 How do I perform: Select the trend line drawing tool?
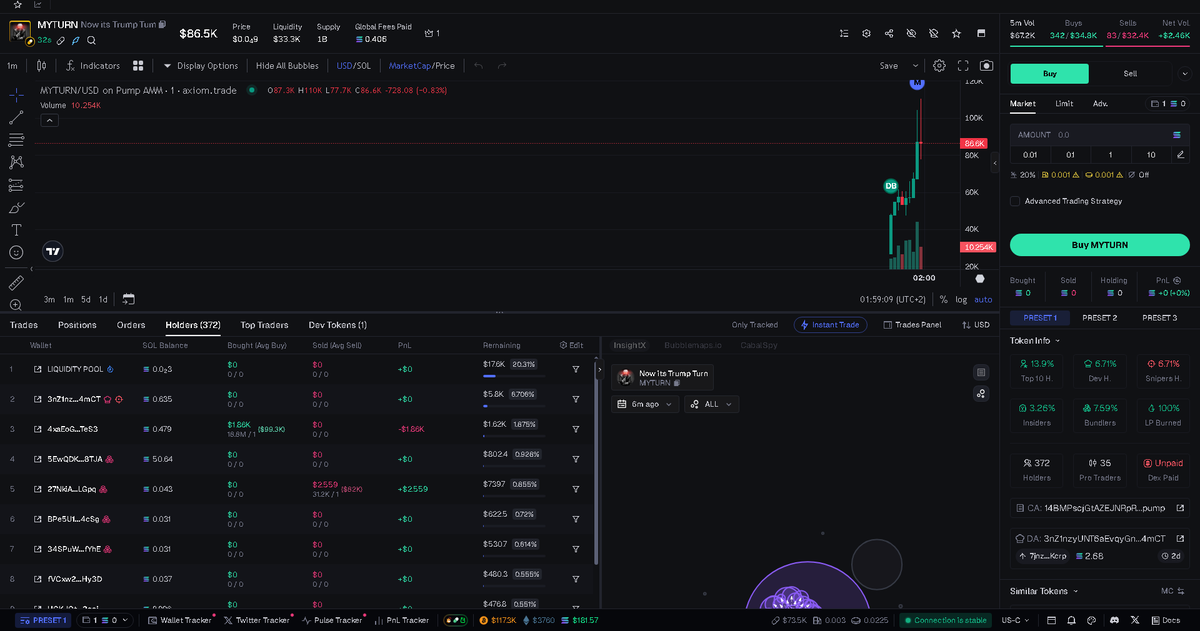point(17,117)
